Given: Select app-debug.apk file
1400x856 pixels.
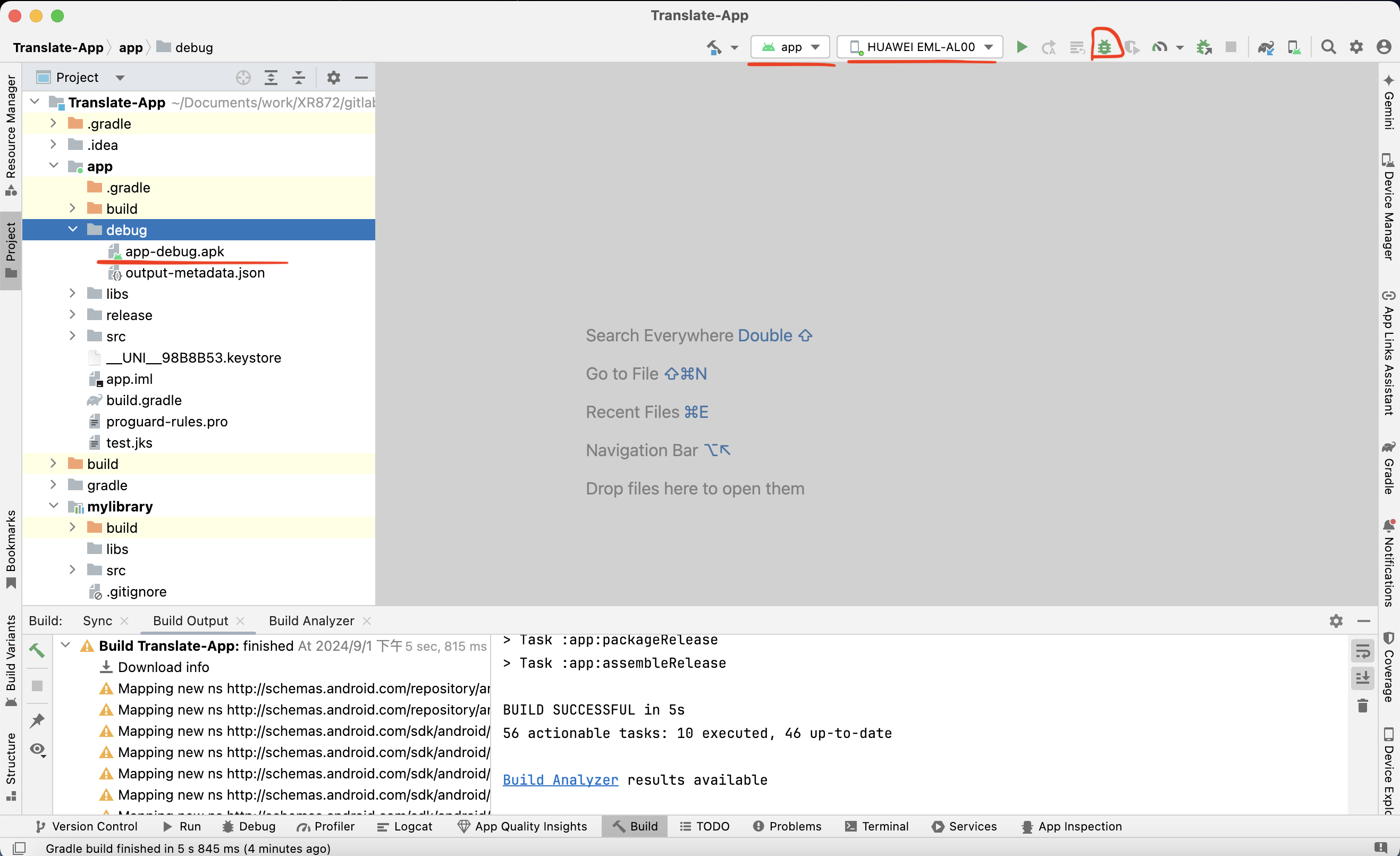Looking at the screenshot, I should [174, 251].
